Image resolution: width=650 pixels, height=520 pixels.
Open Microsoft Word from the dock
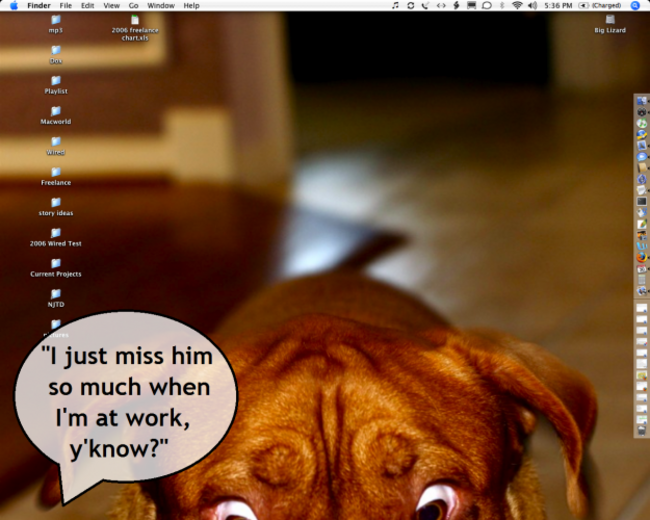point(642,246)
